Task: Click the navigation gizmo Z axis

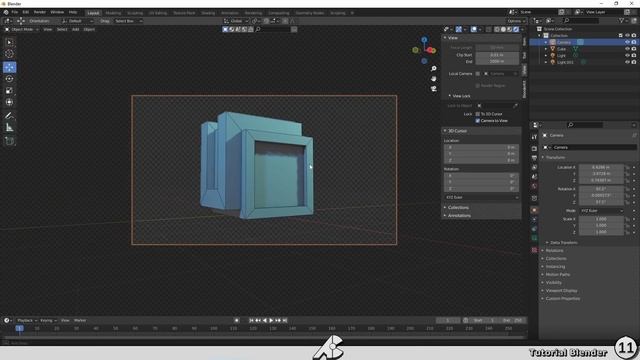Action: tap(424, 40)
